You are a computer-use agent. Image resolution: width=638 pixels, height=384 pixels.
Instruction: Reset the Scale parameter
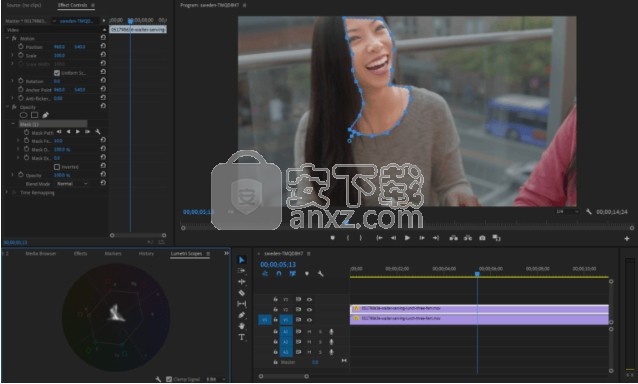(103, 55)
